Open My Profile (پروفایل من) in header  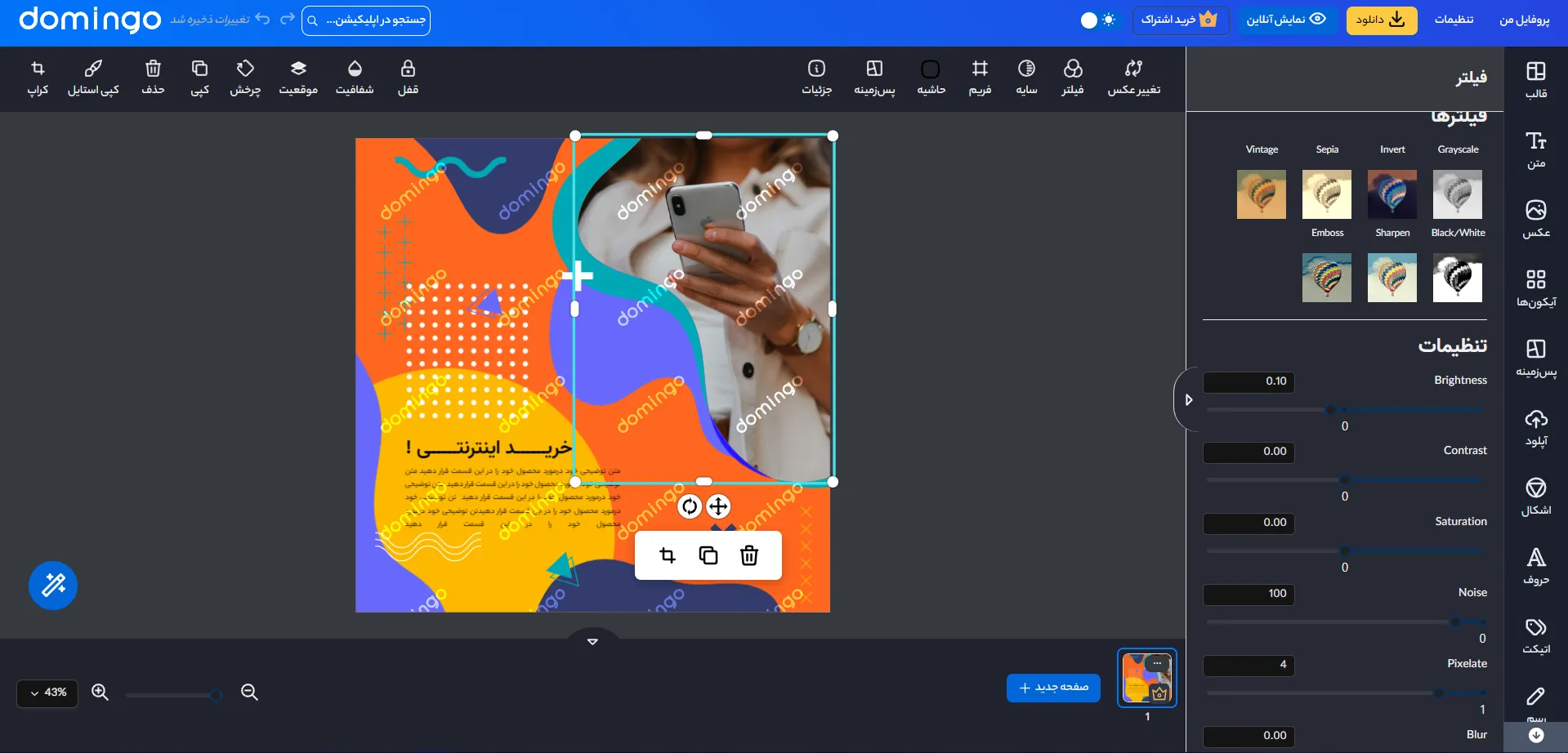(x=1524, y=20)
